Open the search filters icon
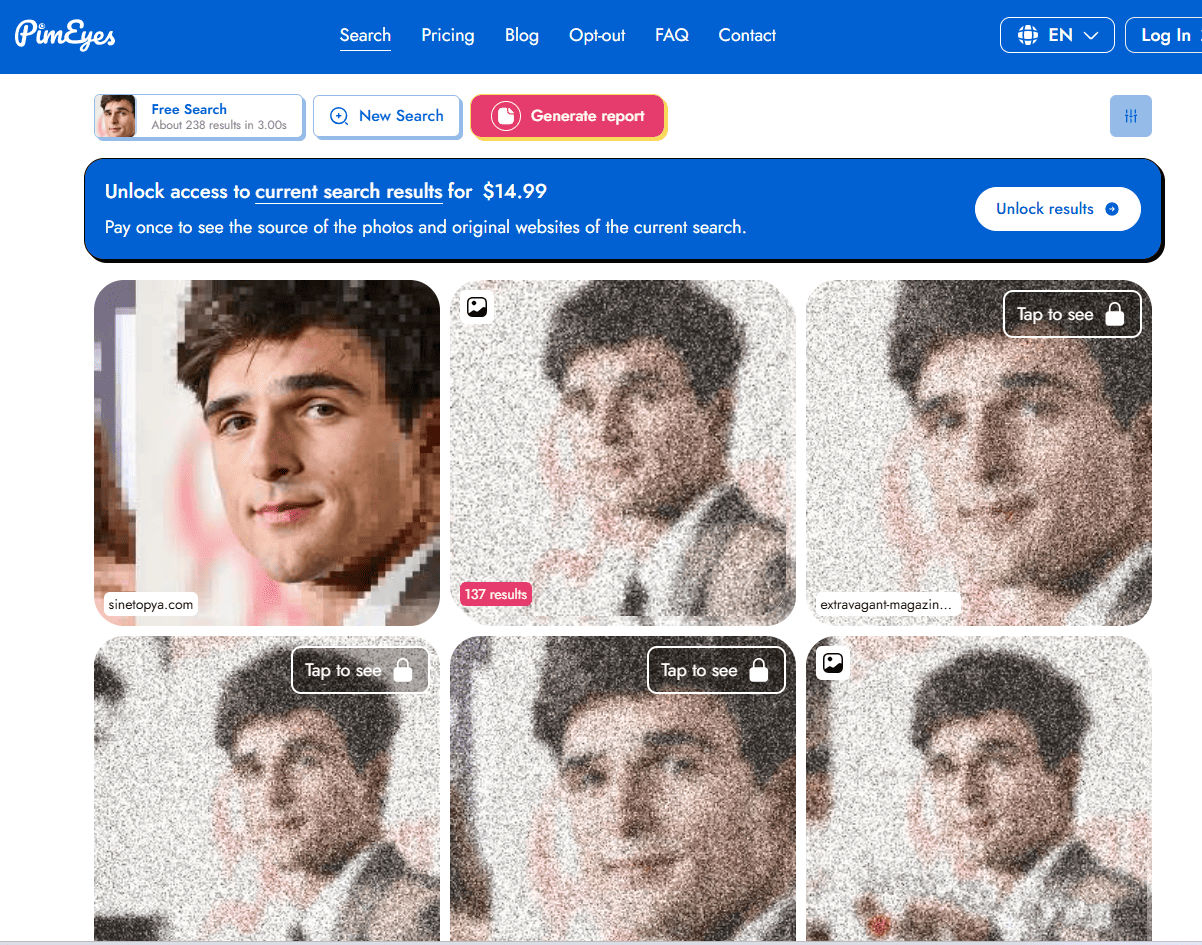 pyautogui.click(x=1130, y=116)
